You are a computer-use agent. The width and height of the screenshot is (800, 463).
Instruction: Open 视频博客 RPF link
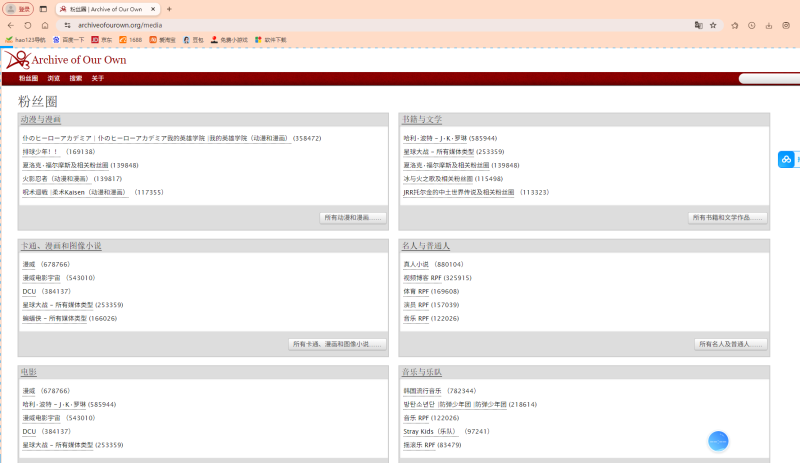coord(422,278)
